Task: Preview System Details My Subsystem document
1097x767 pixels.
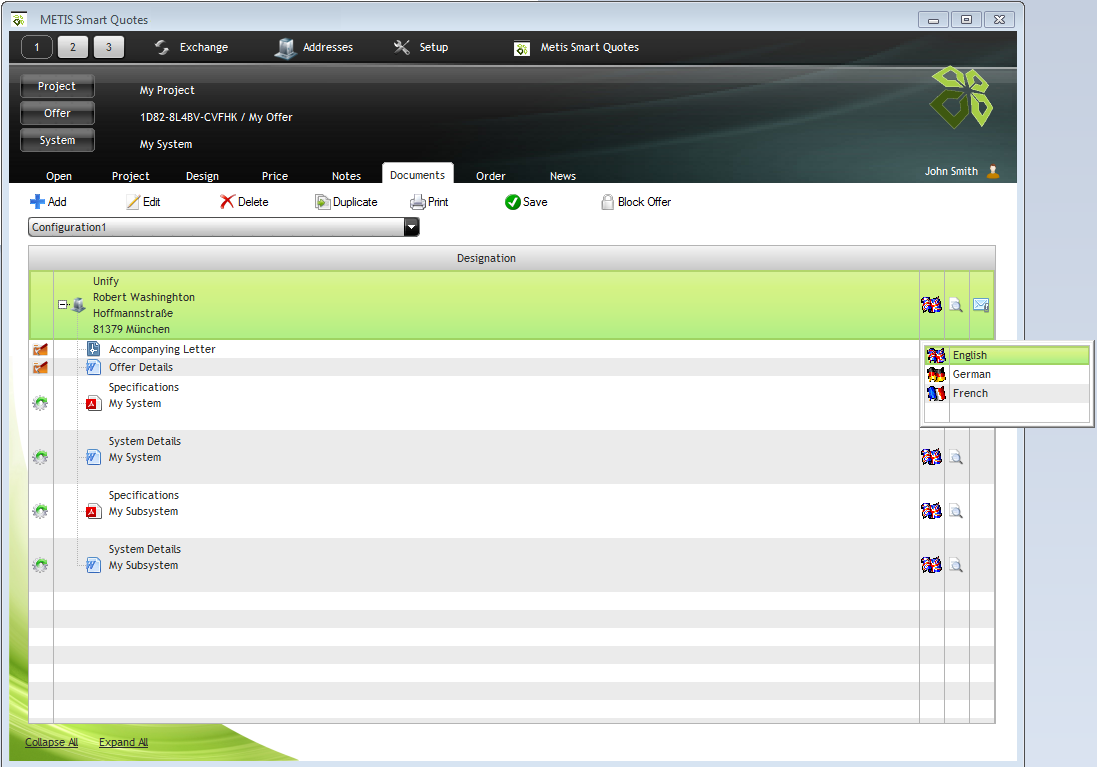Action: tap(956, 565)
